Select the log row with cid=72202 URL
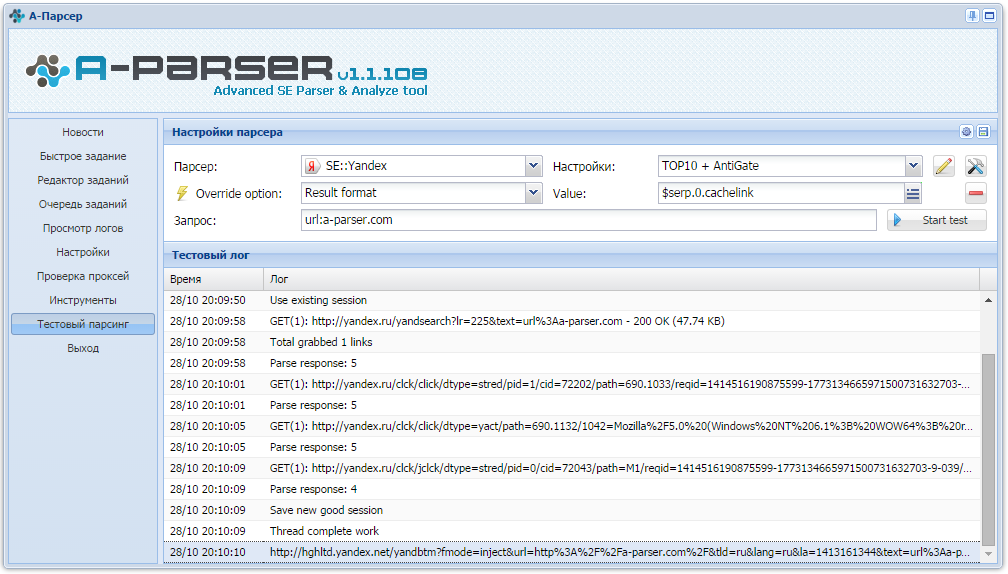Image resolution: width=1008 pixels, height=574 pixels. [572, 384]
